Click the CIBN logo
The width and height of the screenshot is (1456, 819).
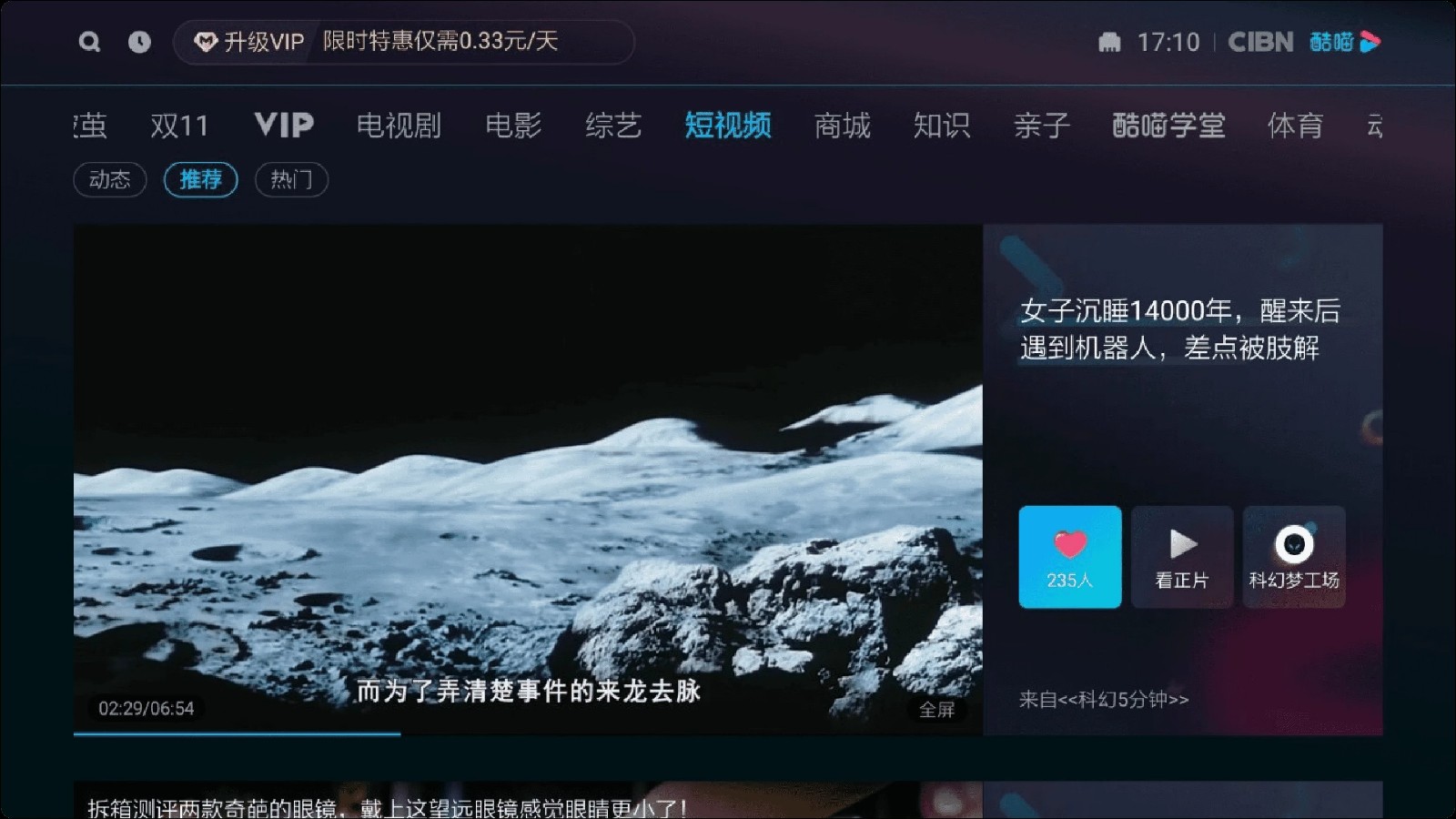pyautogui.click(x=1259, y=41)
